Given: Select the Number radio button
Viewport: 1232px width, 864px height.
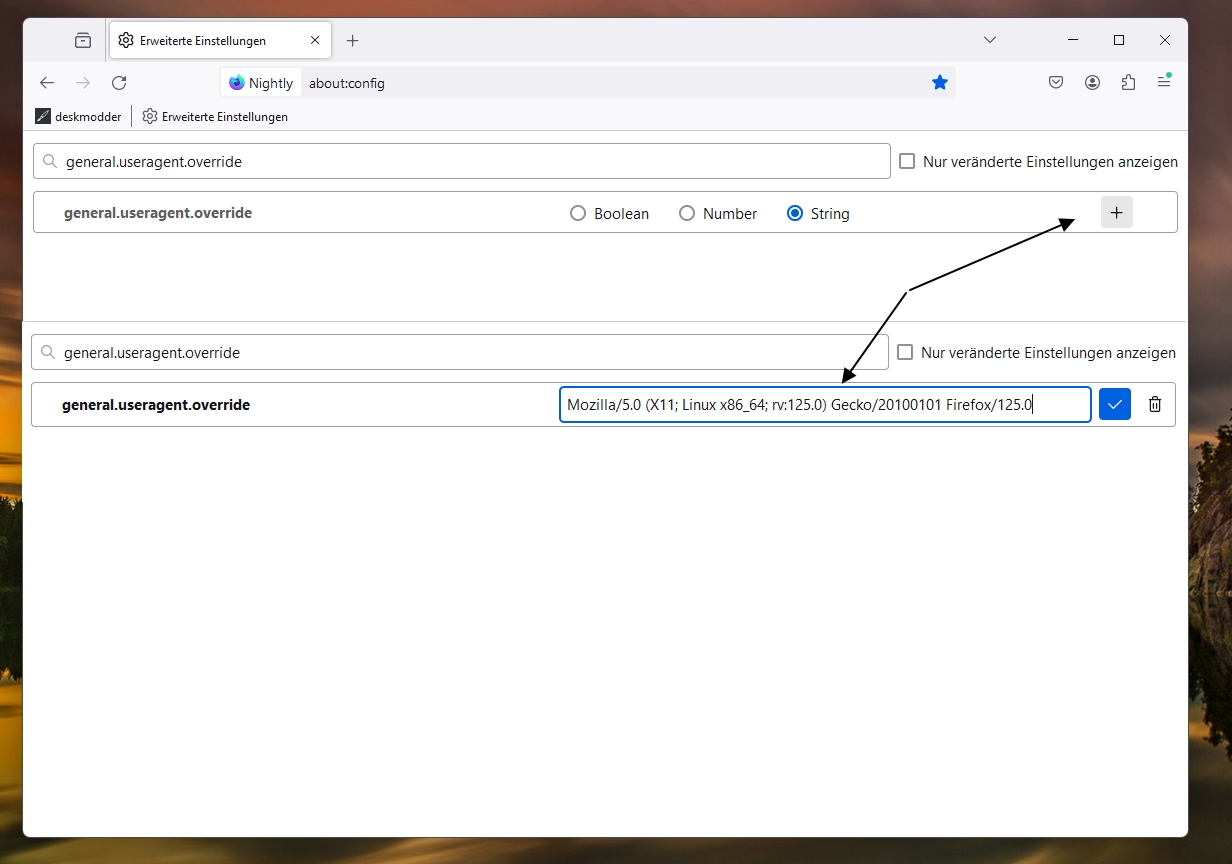Looking at the screenshot, I should 686,213.
